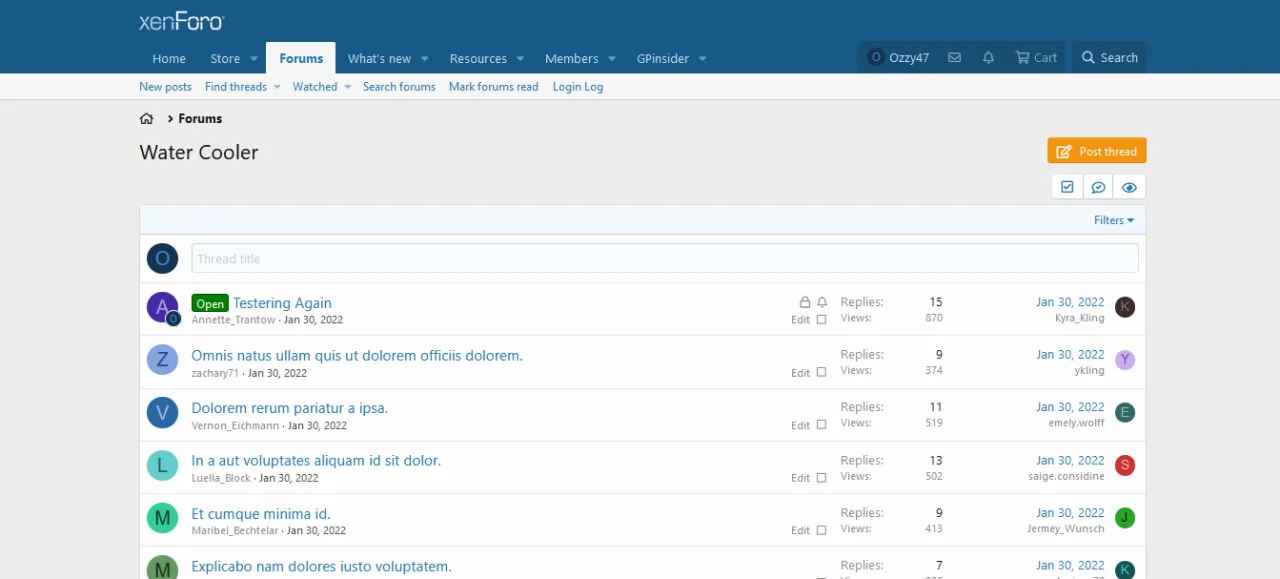
Task: Open the Resources navigation tab
Action: pos(478,59)
